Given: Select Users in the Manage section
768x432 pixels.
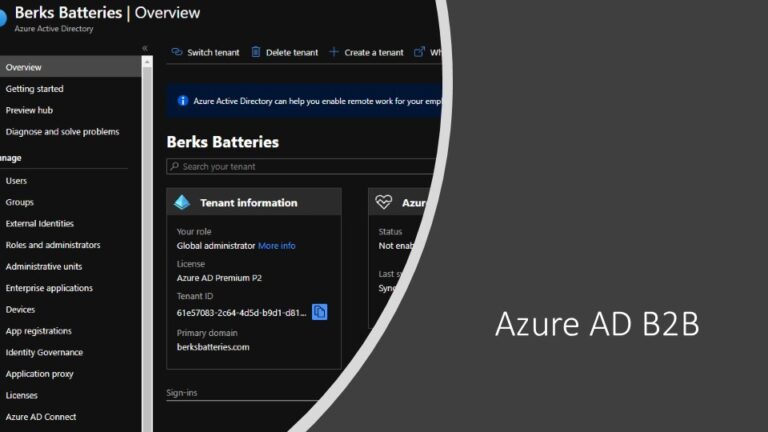Looking at the screenshot, I should click(x=16, y=181).
